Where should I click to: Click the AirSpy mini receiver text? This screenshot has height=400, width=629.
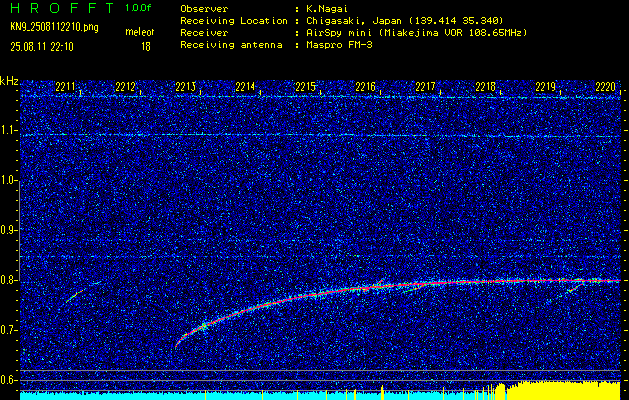416,33
